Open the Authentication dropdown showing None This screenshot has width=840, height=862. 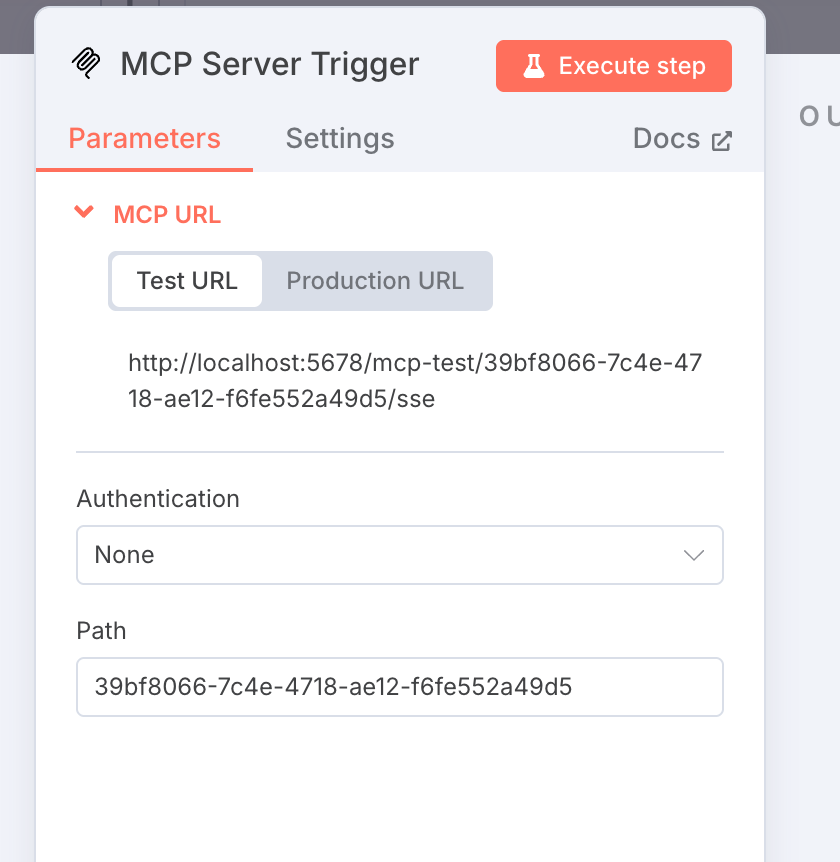click(x=400, y=555)
